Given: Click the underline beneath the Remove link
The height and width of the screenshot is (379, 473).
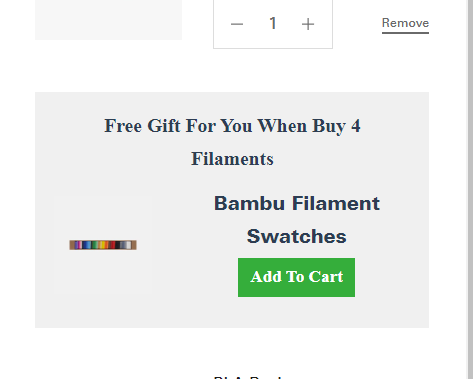Looking at the screenshot, I should 405,33.
